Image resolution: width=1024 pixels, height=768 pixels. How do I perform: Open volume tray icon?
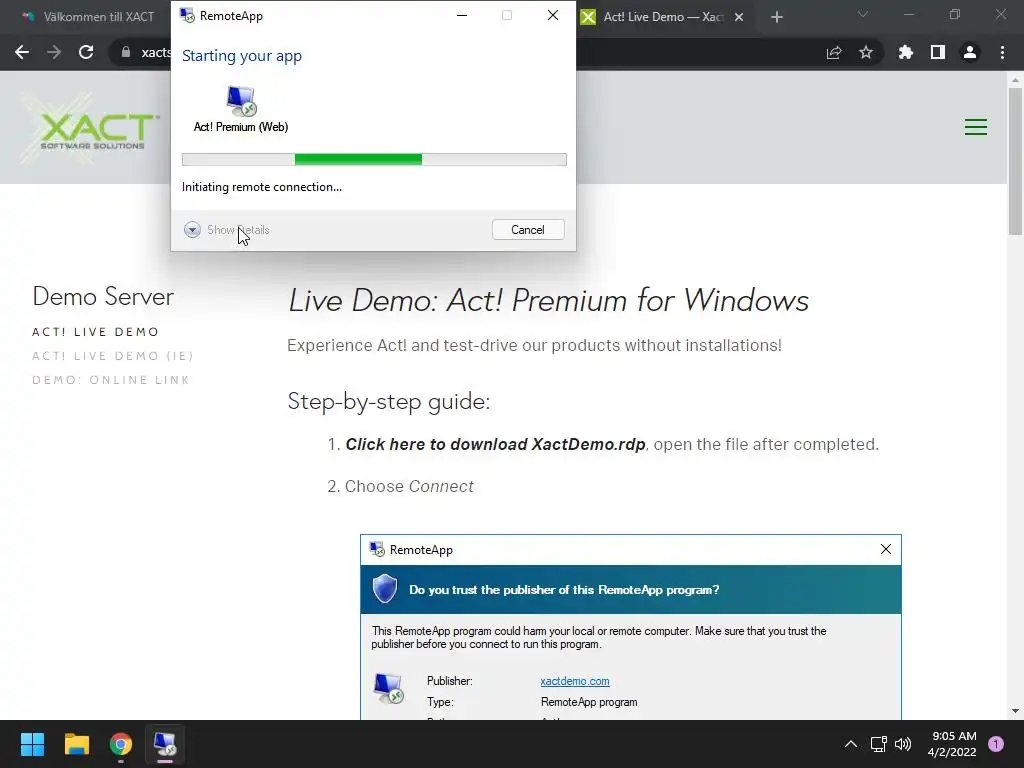903,744
